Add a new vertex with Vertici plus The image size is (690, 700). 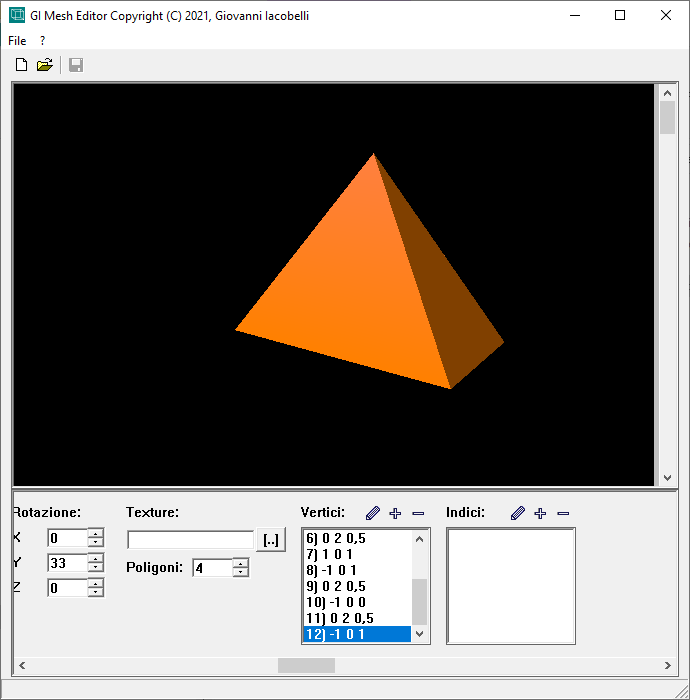point(395,513)
